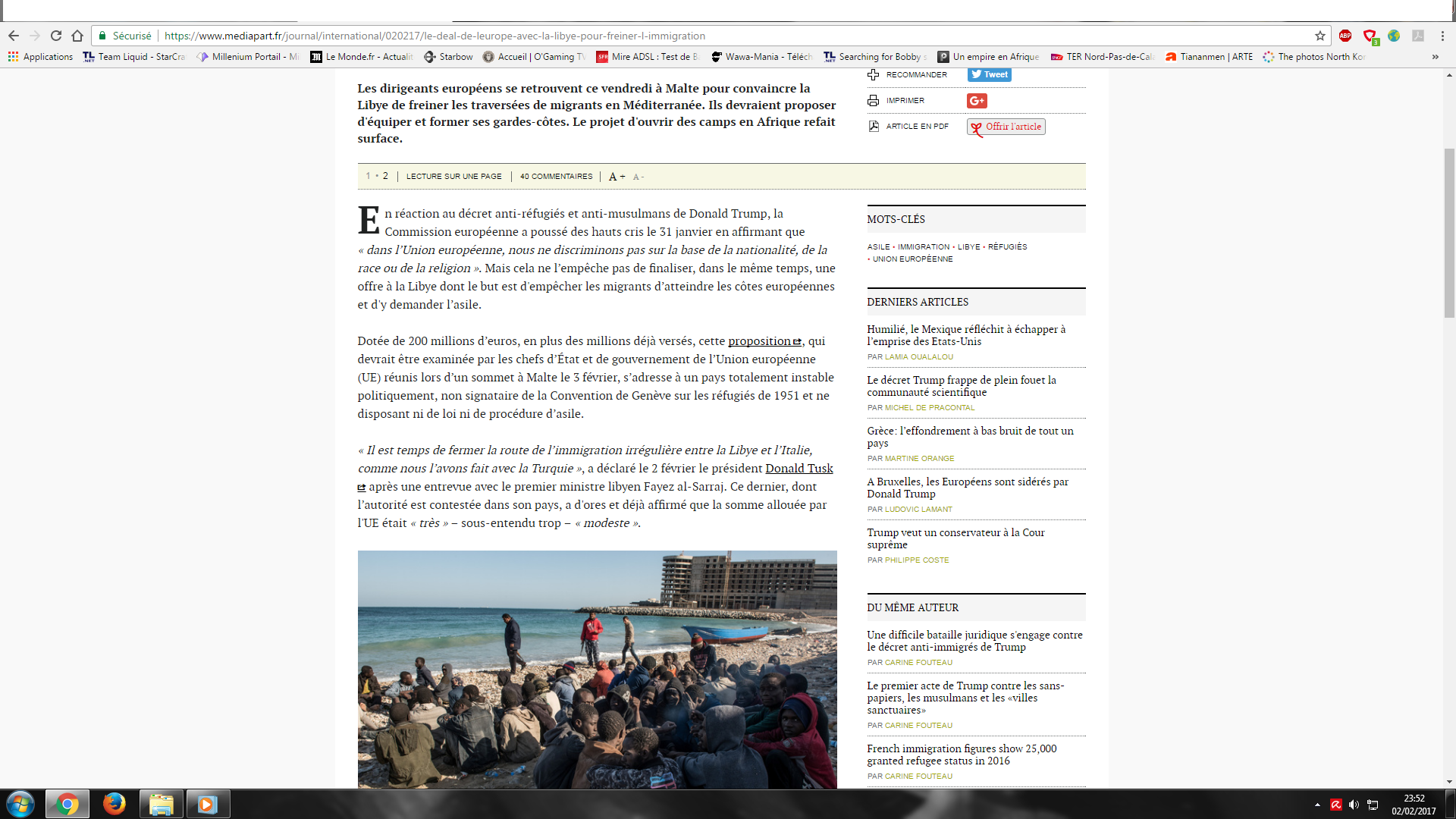
Task: Click the Offrir l'article button
Action: (x=1006, y=127)
